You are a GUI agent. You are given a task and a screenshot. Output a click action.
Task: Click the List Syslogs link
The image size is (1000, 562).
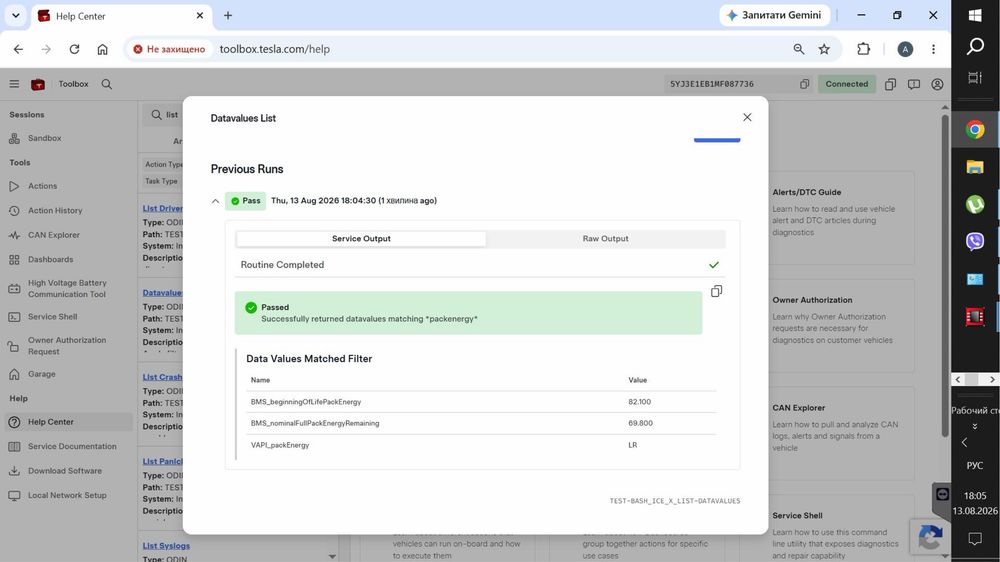[x=166, y=545]
